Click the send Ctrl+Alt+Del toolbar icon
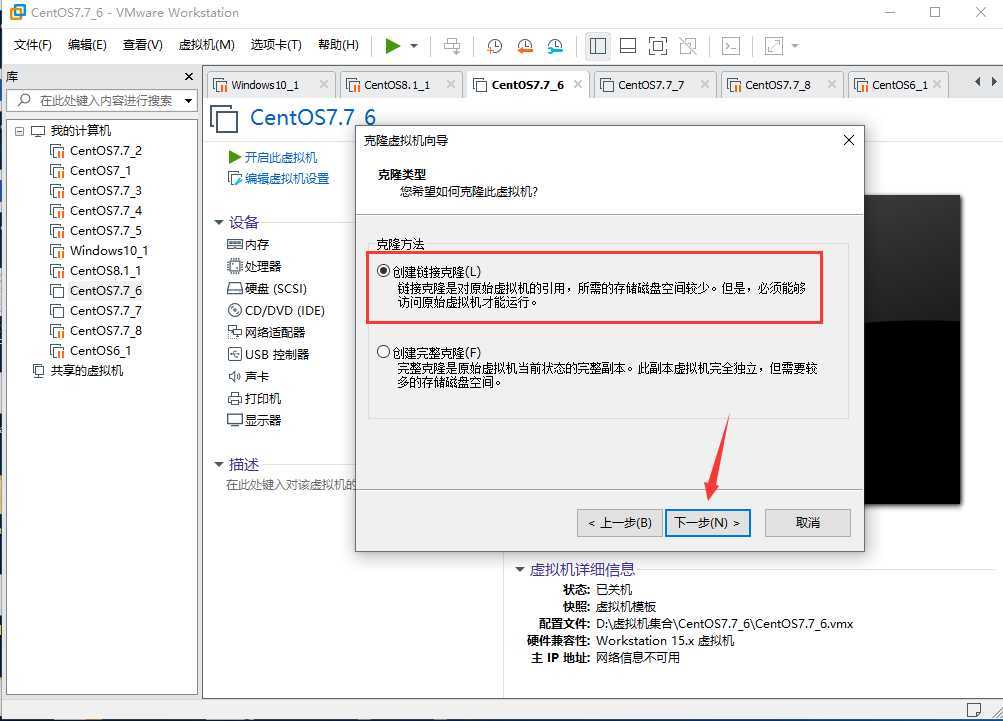This screenshot has width=1003, height=721. point(452,45)
